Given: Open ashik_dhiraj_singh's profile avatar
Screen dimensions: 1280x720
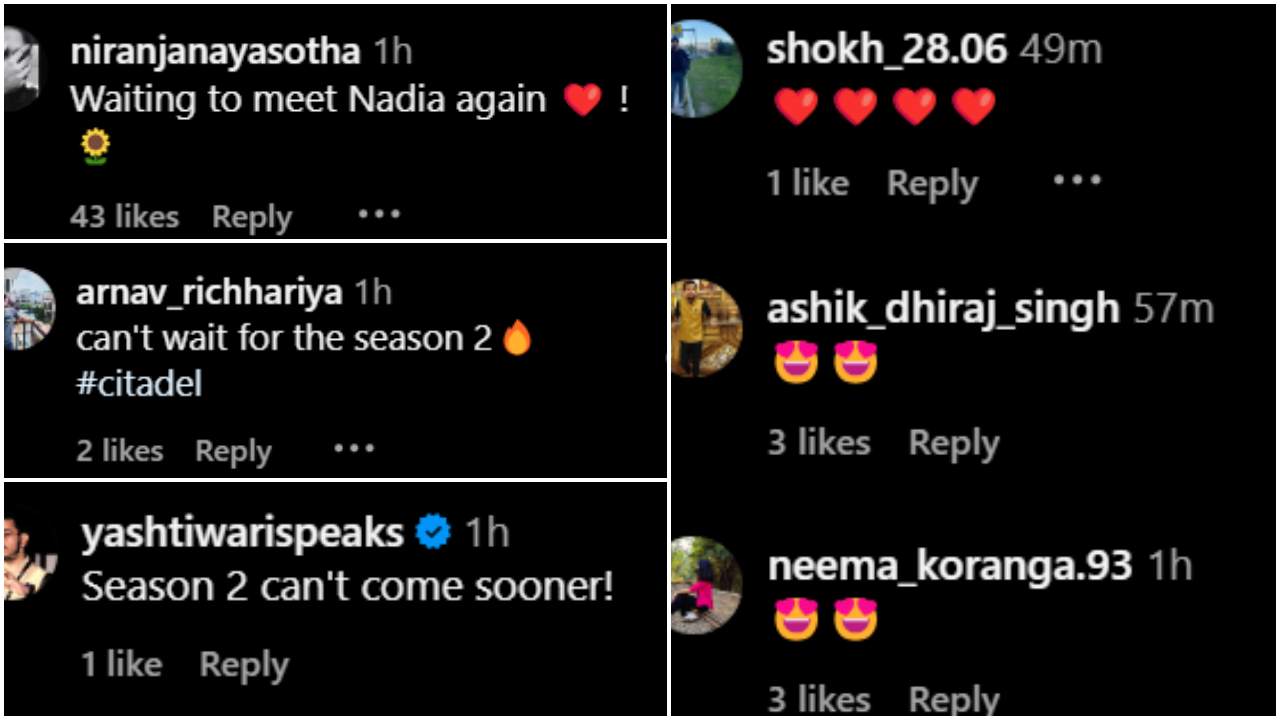Looking at the screenshot, I should pos(705,328).
